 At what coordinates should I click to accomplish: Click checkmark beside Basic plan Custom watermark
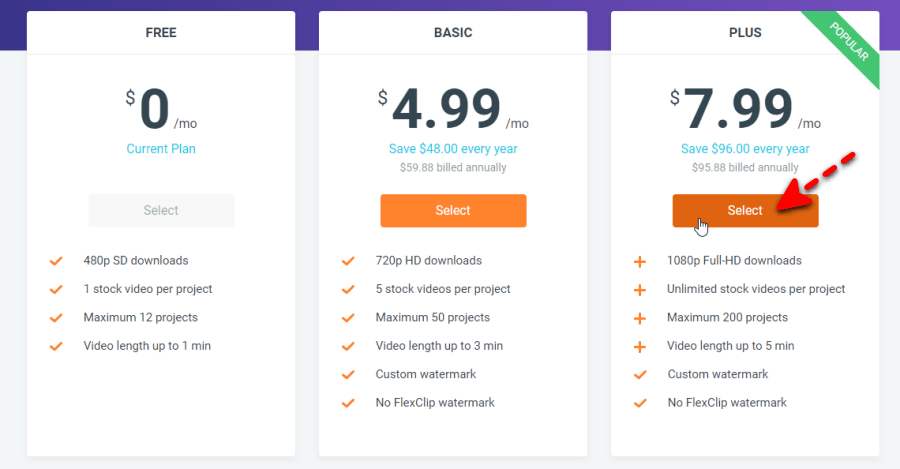348,375
